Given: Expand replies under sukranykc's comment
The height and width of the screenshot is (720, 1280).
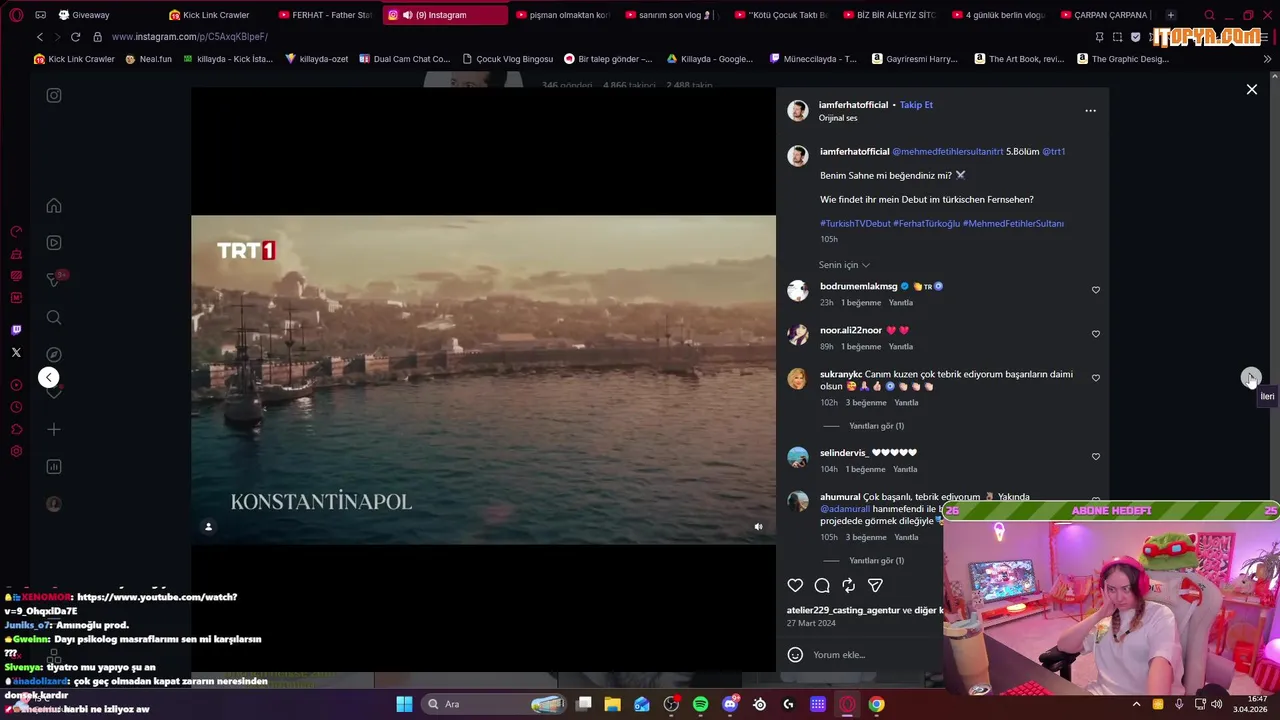Looking at the screenshot, I should [x=876, y=426].
